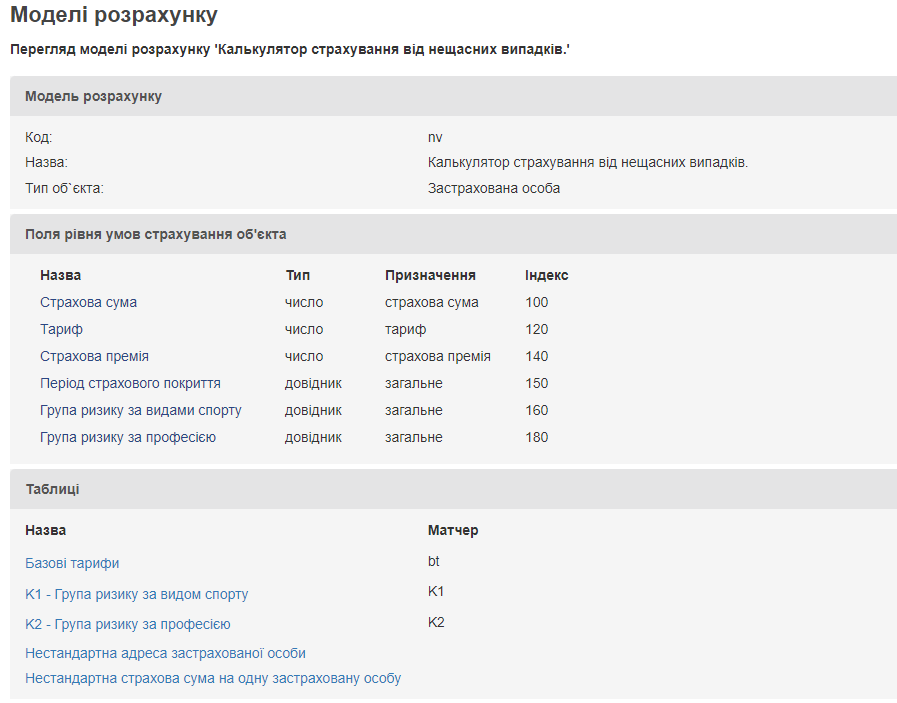Click "Поля рівня умов страхування об'єкта" panel header
This screenshot has height=703, width=897.
pos(155,234)
